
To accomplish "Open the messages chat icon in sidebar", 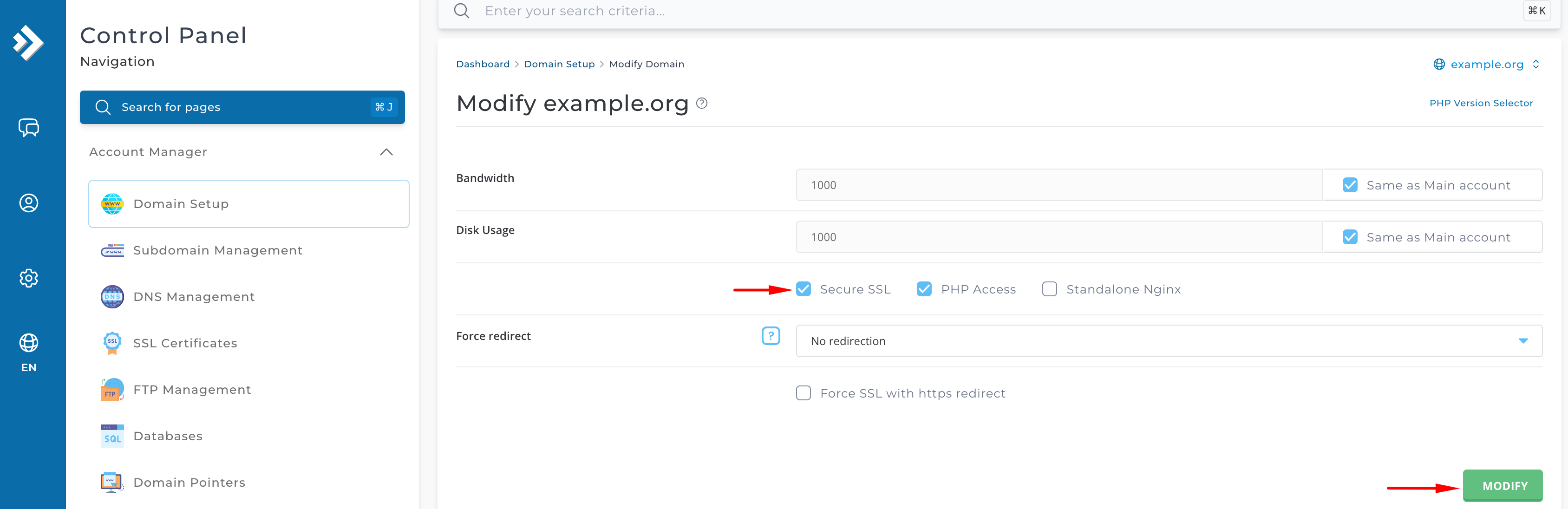I will [29, 127].
